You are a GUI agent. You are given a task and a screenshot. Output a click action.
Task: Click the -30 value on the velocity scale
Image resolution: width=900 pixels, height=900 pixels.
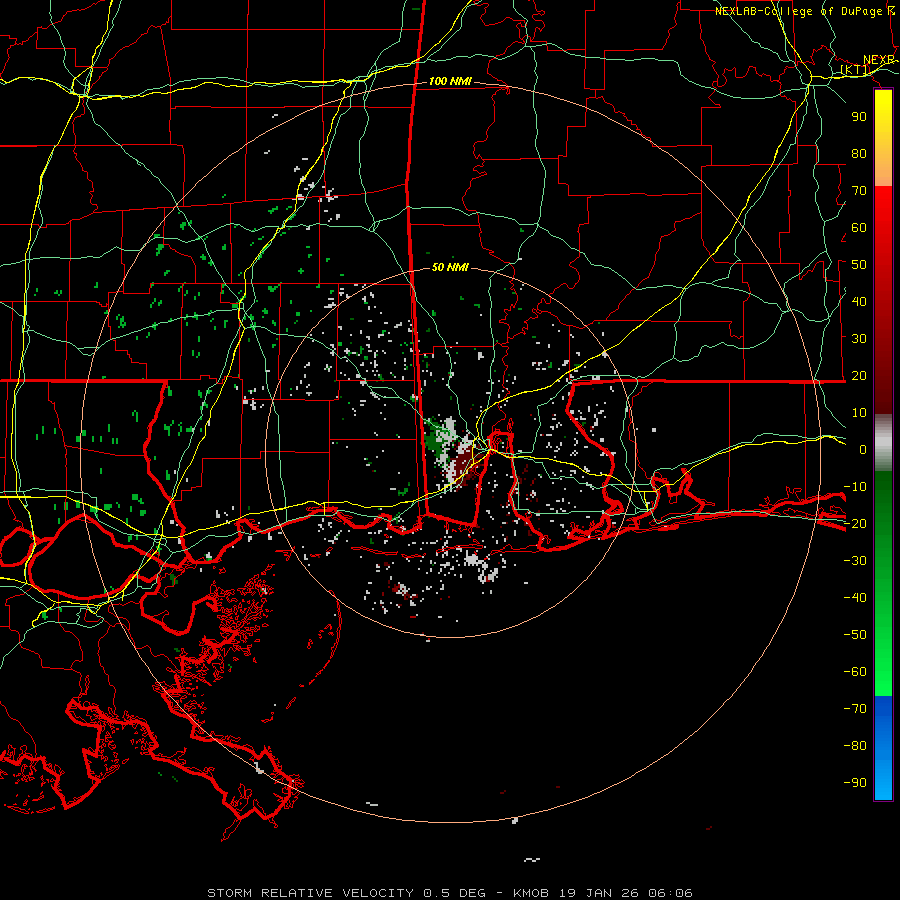point(855,561)
